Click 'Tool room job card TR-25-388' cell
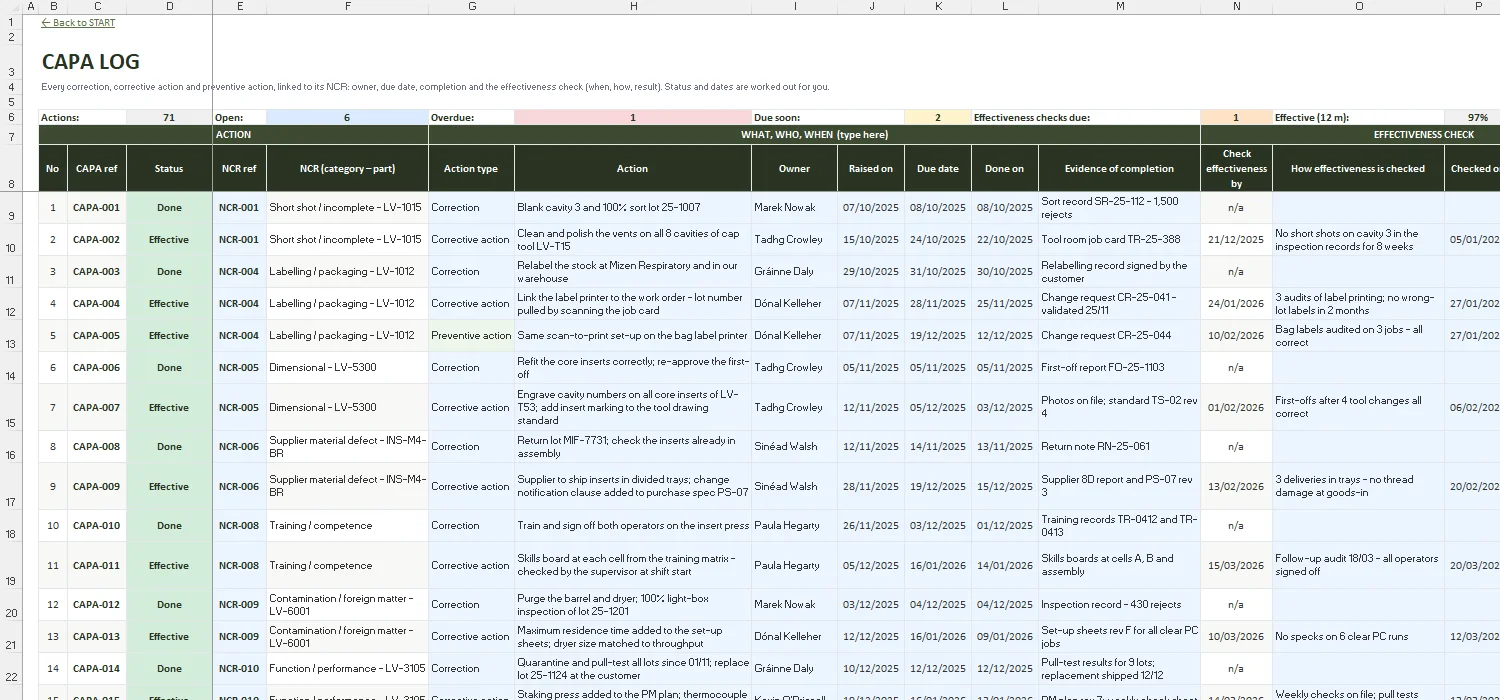The image size is (1500, 700). point(1120,239)
